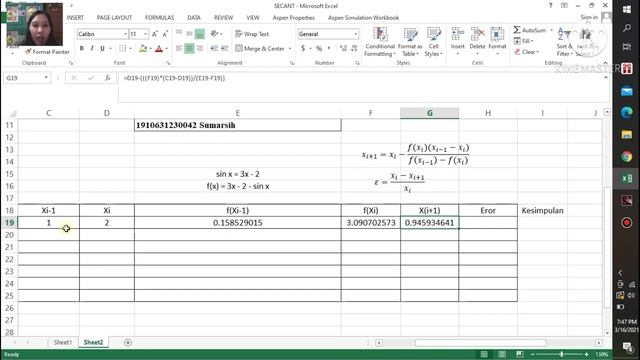Apply accounting currency format
This screenshot has width=640, height=360.
303,49
